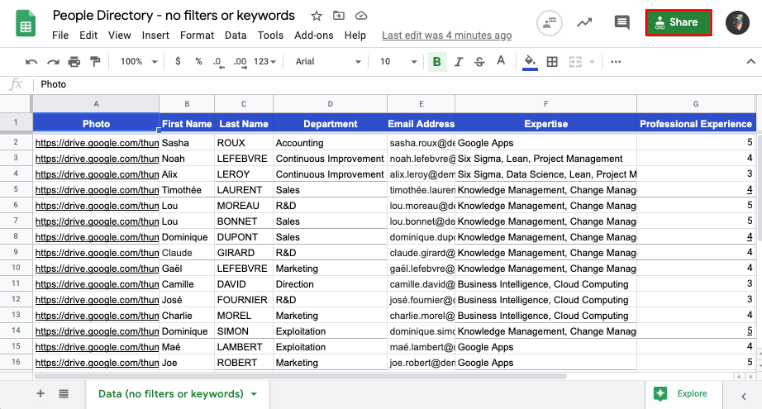Toggle italic formatting

[458, 62]
